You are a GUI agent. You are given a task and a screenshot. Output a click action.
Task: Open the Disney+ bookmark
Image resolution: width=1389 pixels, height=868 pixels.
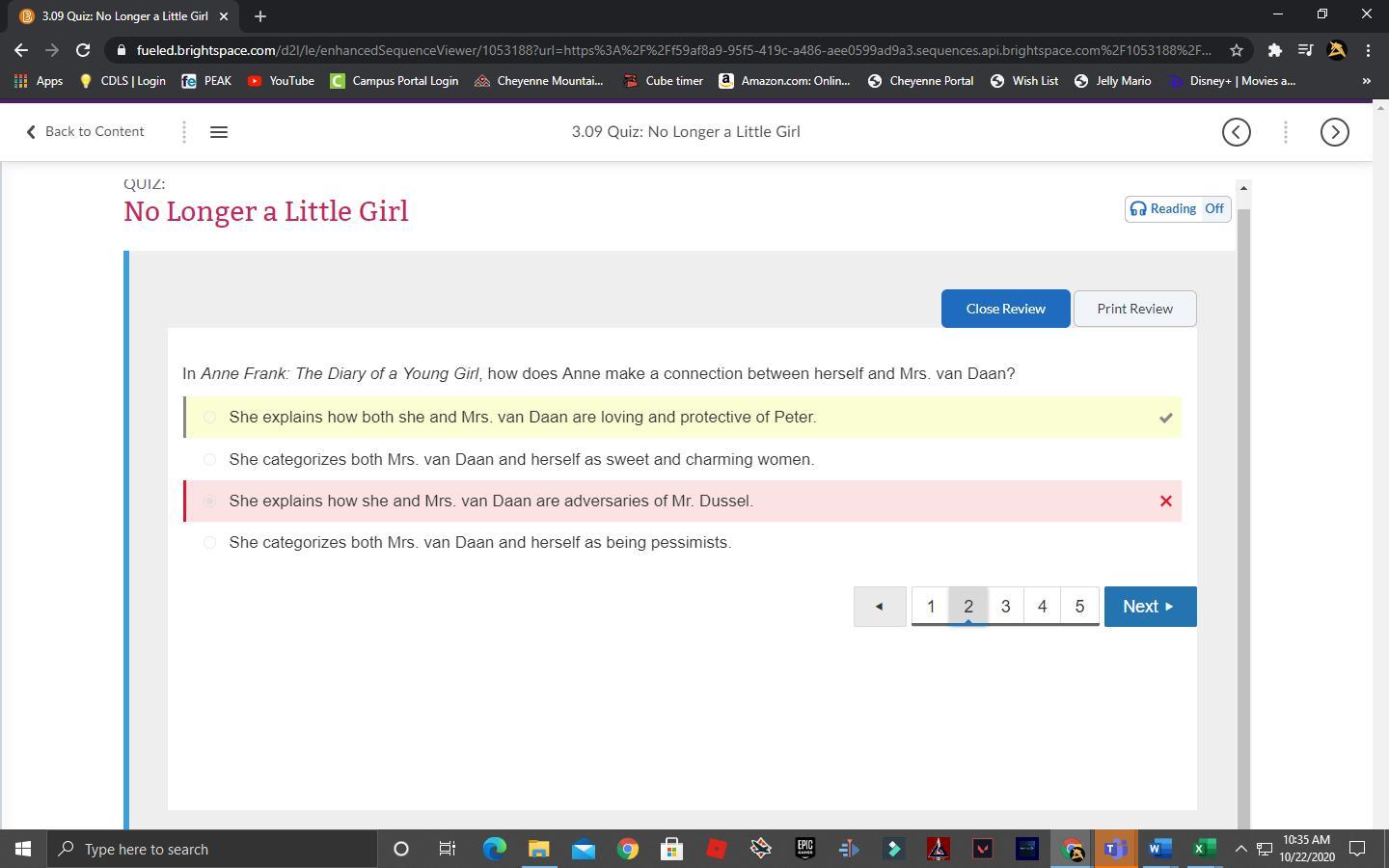pyautogui.click(x=1232, y=81)
